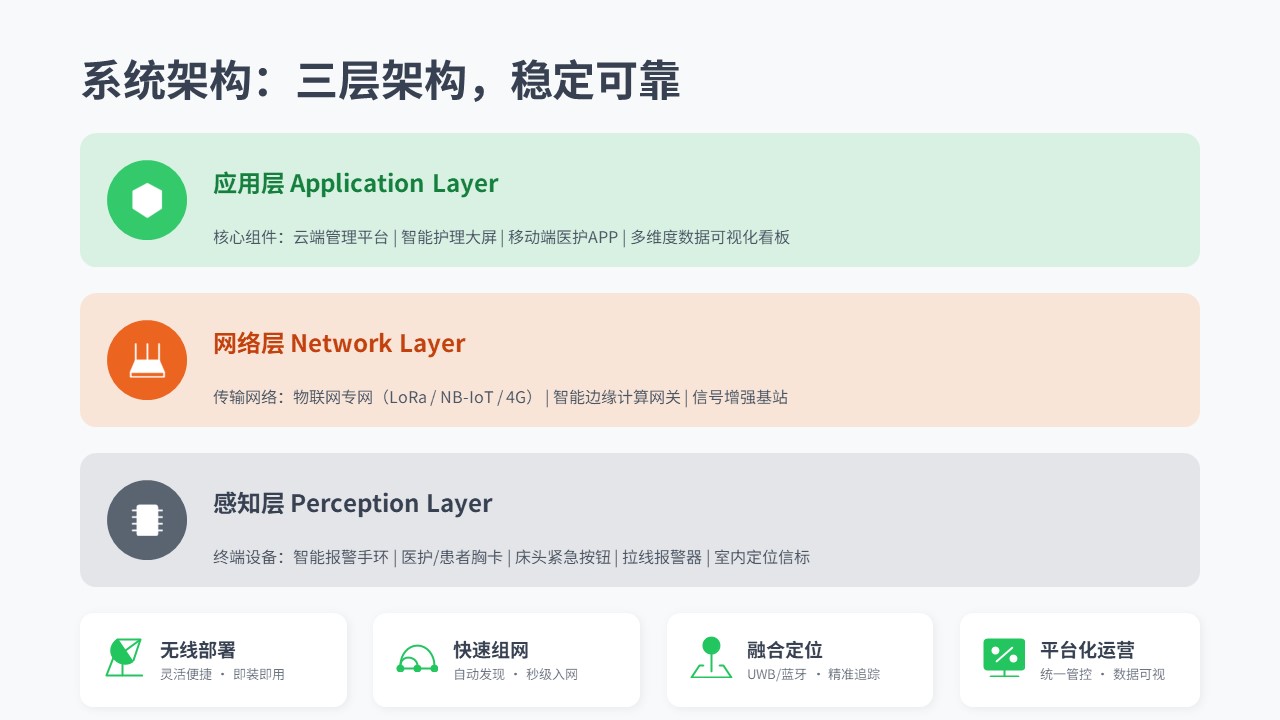Click the gray chip Perception Layer icon
This screenshot has width=1280, height=720.
(x=147, y=520)
